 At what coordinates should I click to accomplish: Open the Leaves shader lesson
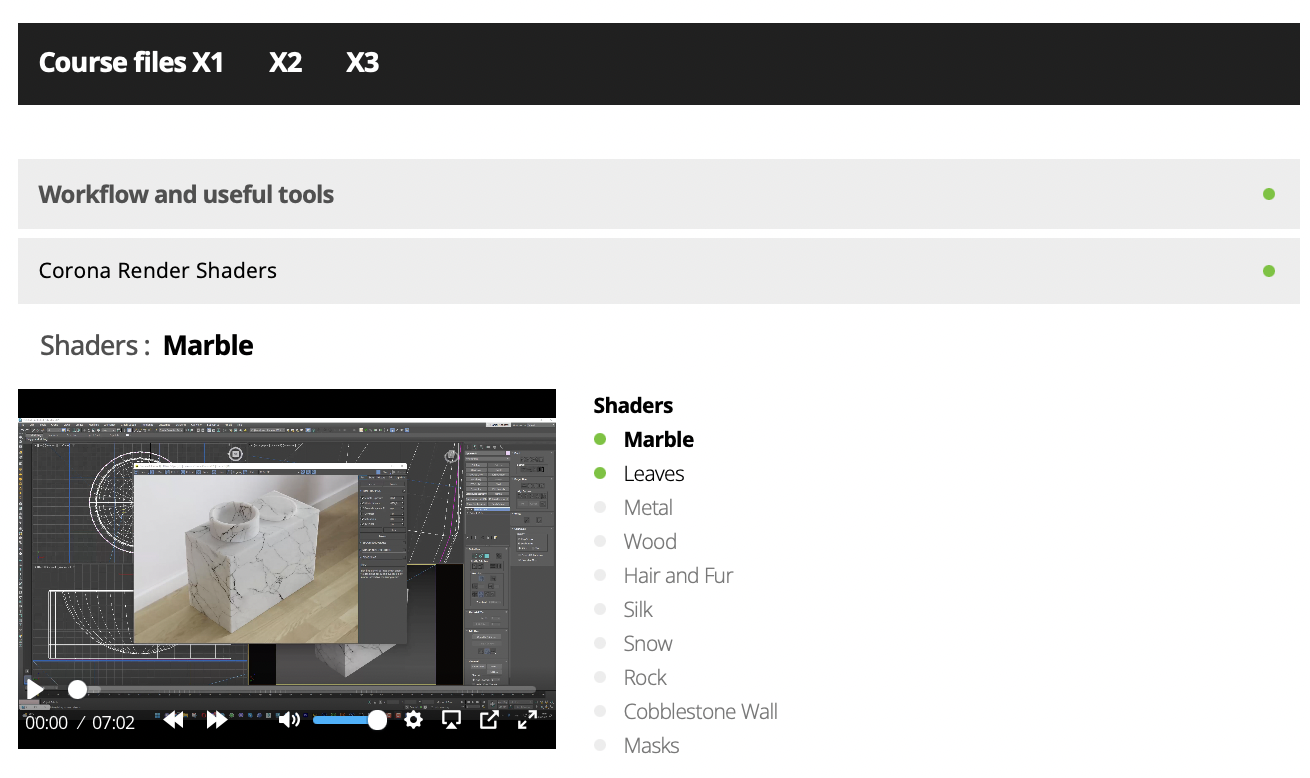(x=653, y=473)
